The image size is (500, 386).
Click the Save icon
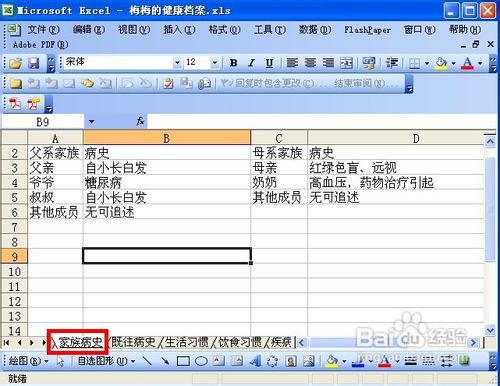34,63
